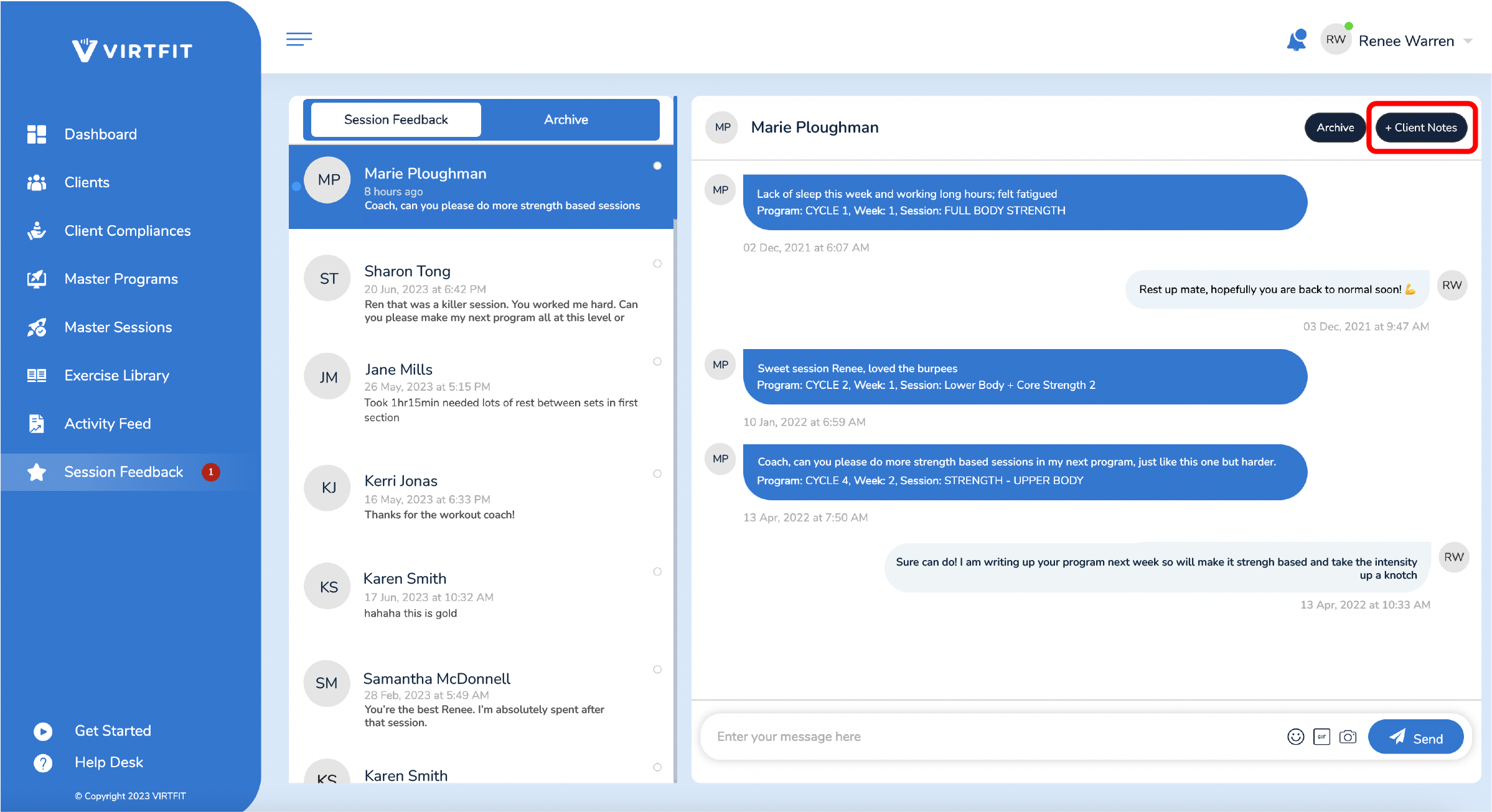The height and width of the screenshot is (812, 1492).
Task: Click the VIRTFIT logo
Action: pos(132,50)
